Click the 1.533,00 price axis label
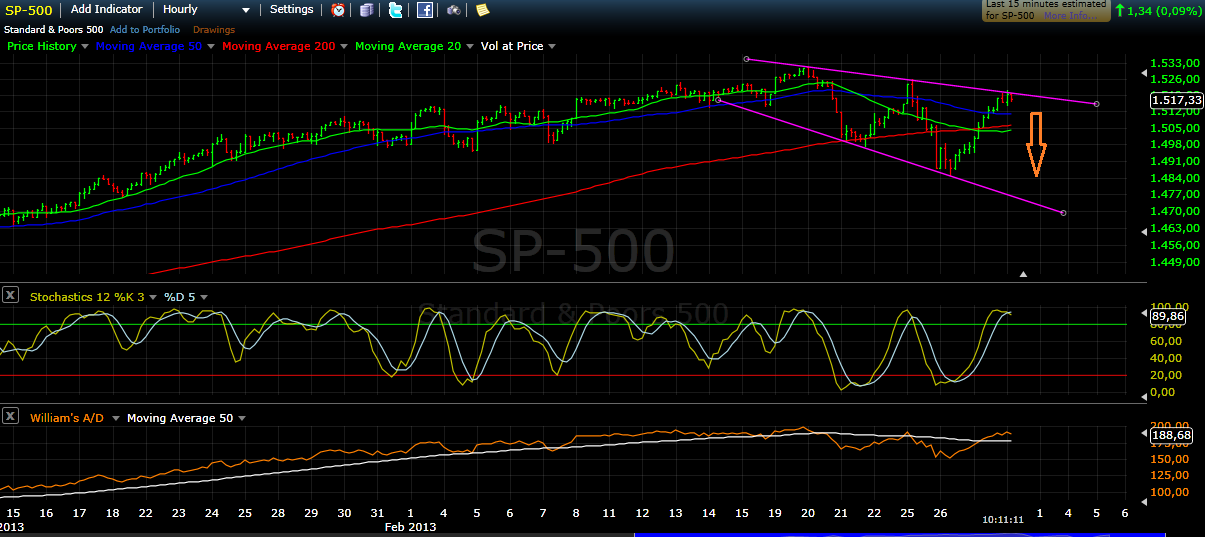The width and height of the screenshot is (1205, 537). tap(1175, 62)
